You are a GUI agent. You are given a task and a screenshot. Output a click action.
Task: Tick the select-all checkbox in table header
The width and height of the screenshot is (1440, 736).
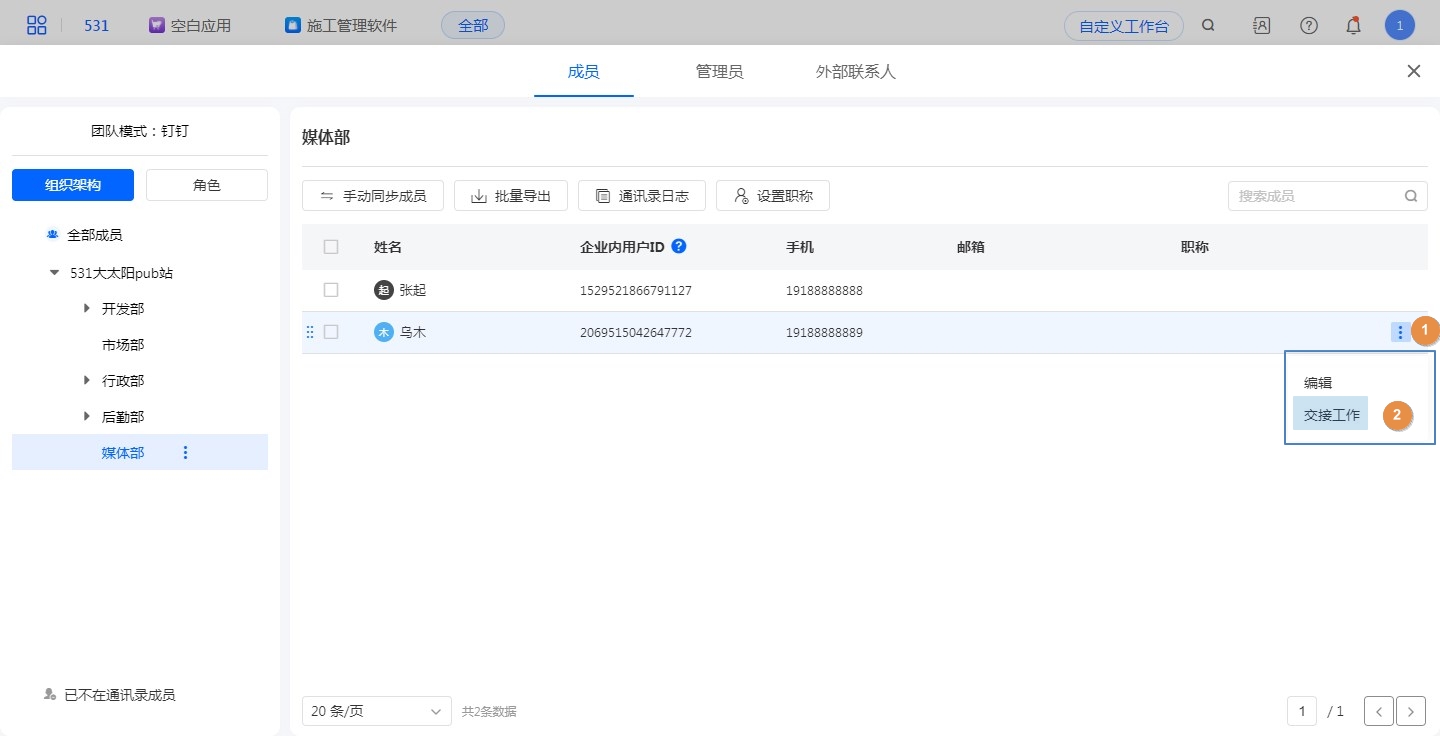click(331, 247)
